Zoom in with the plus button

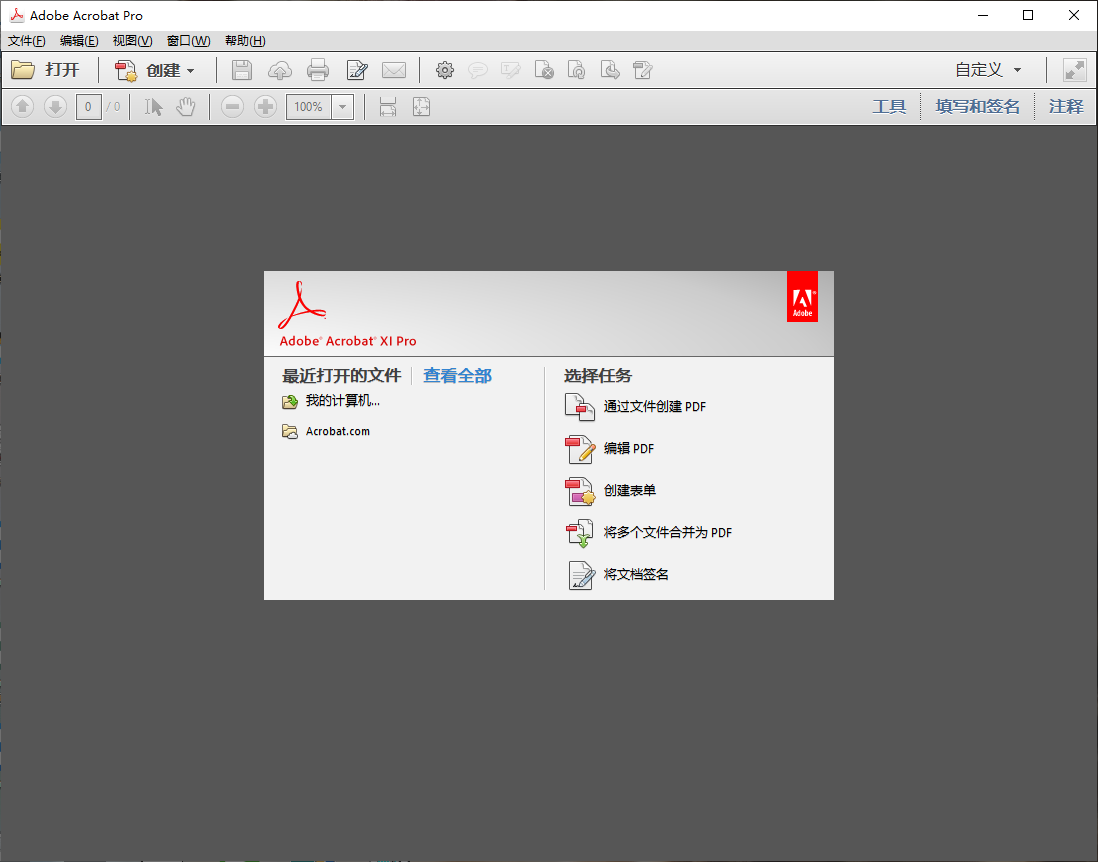pyautogui.click(x=265, y=106)
